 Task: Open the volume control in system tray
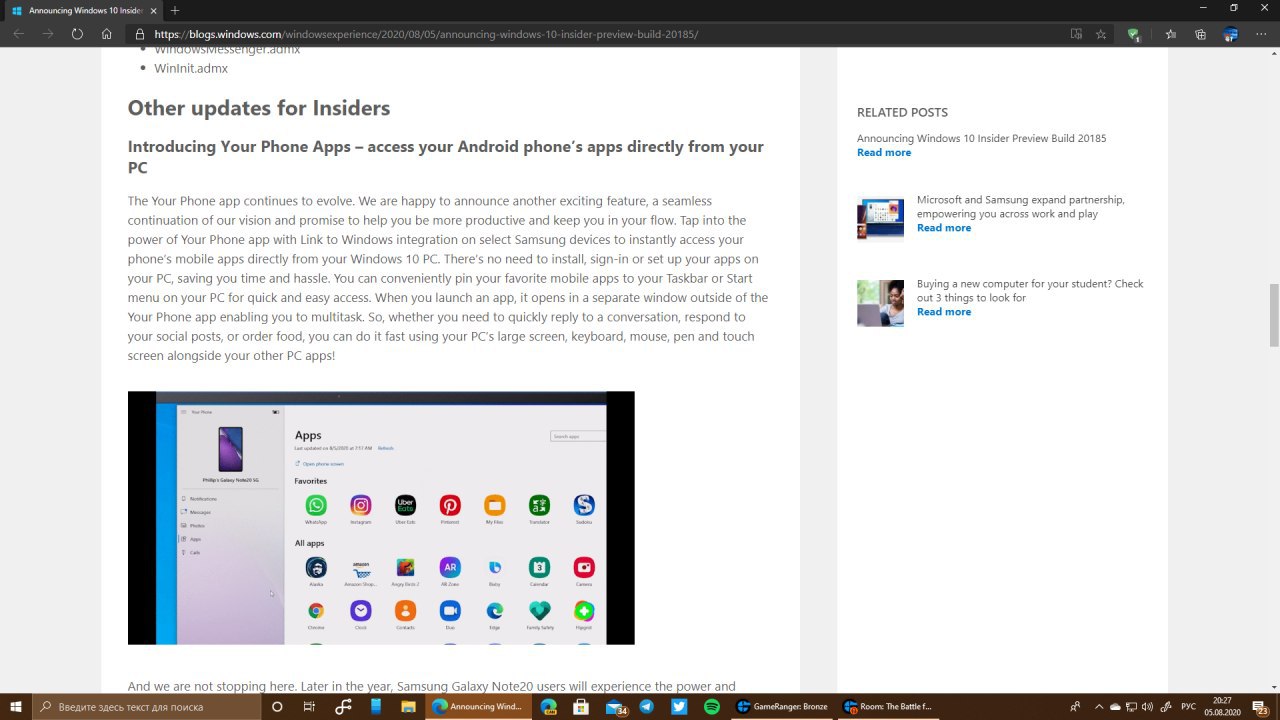point(1147,706)
